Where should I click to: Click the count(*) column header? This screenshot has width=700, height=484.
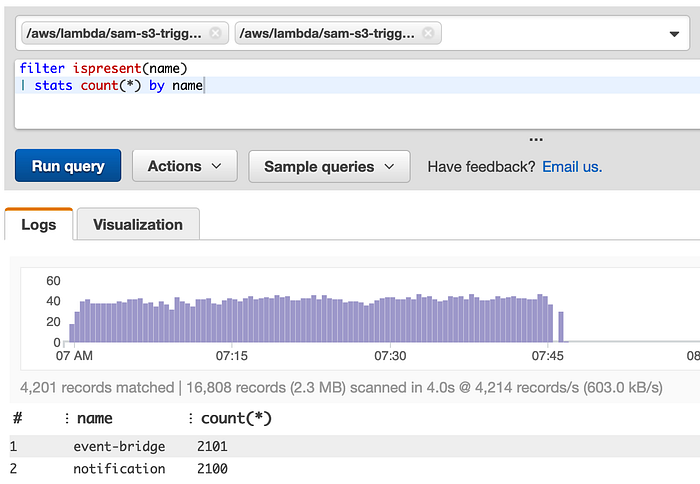pos(236,418)
